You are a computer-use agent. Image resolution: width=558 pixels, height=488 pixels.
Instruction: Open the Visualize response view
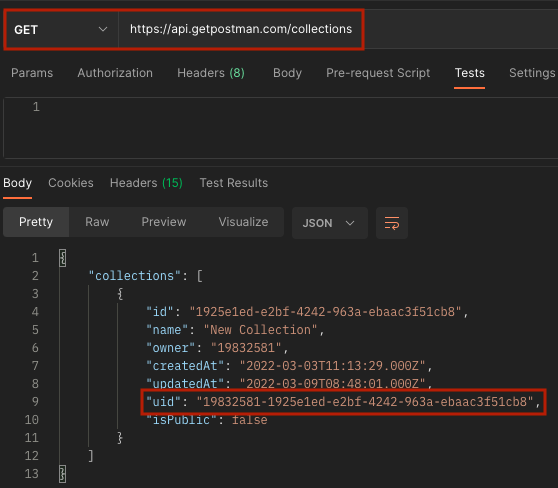click(243, 222)
